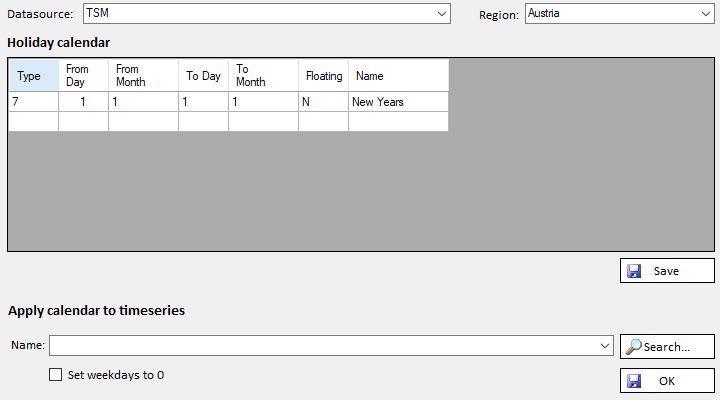Open the Region dropdown arrow
This screenshot has width=720, height=400.
pos(706,14)
